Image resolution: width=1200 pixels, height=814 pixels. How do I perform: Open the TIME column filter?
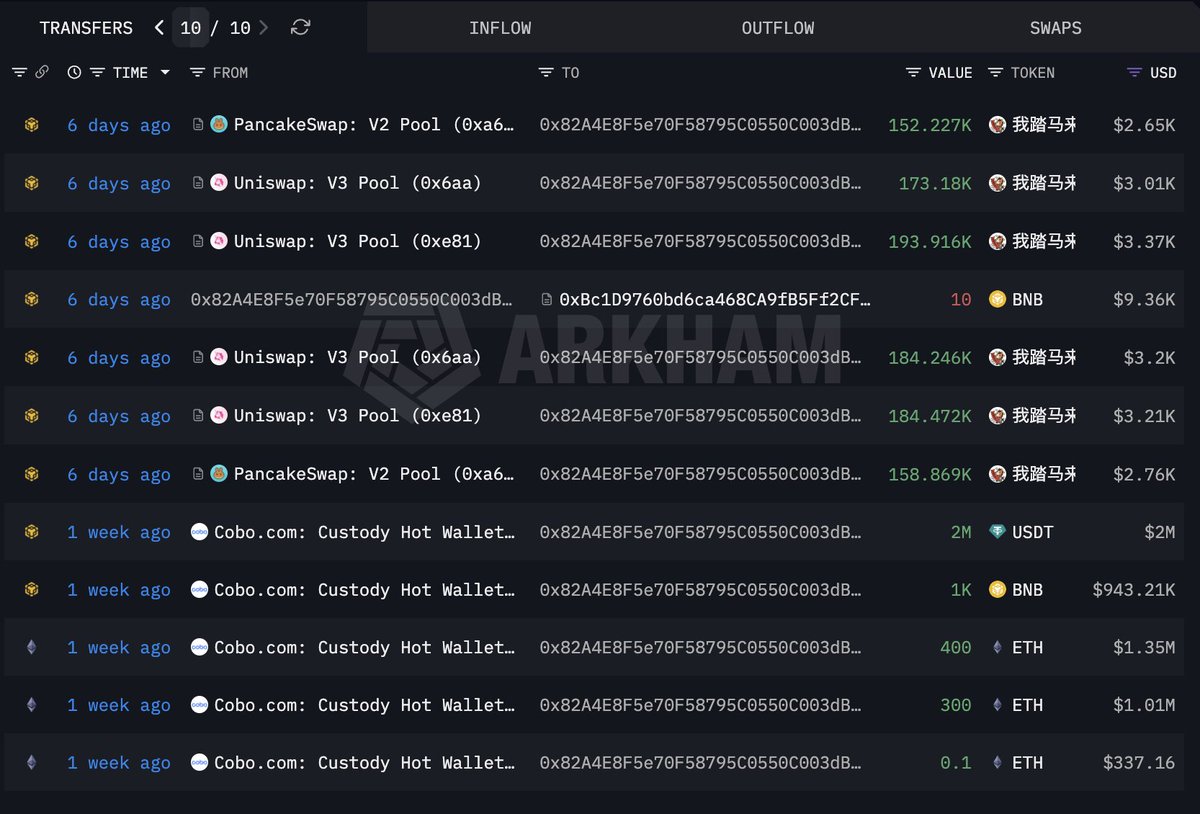(x=97, y=72)
